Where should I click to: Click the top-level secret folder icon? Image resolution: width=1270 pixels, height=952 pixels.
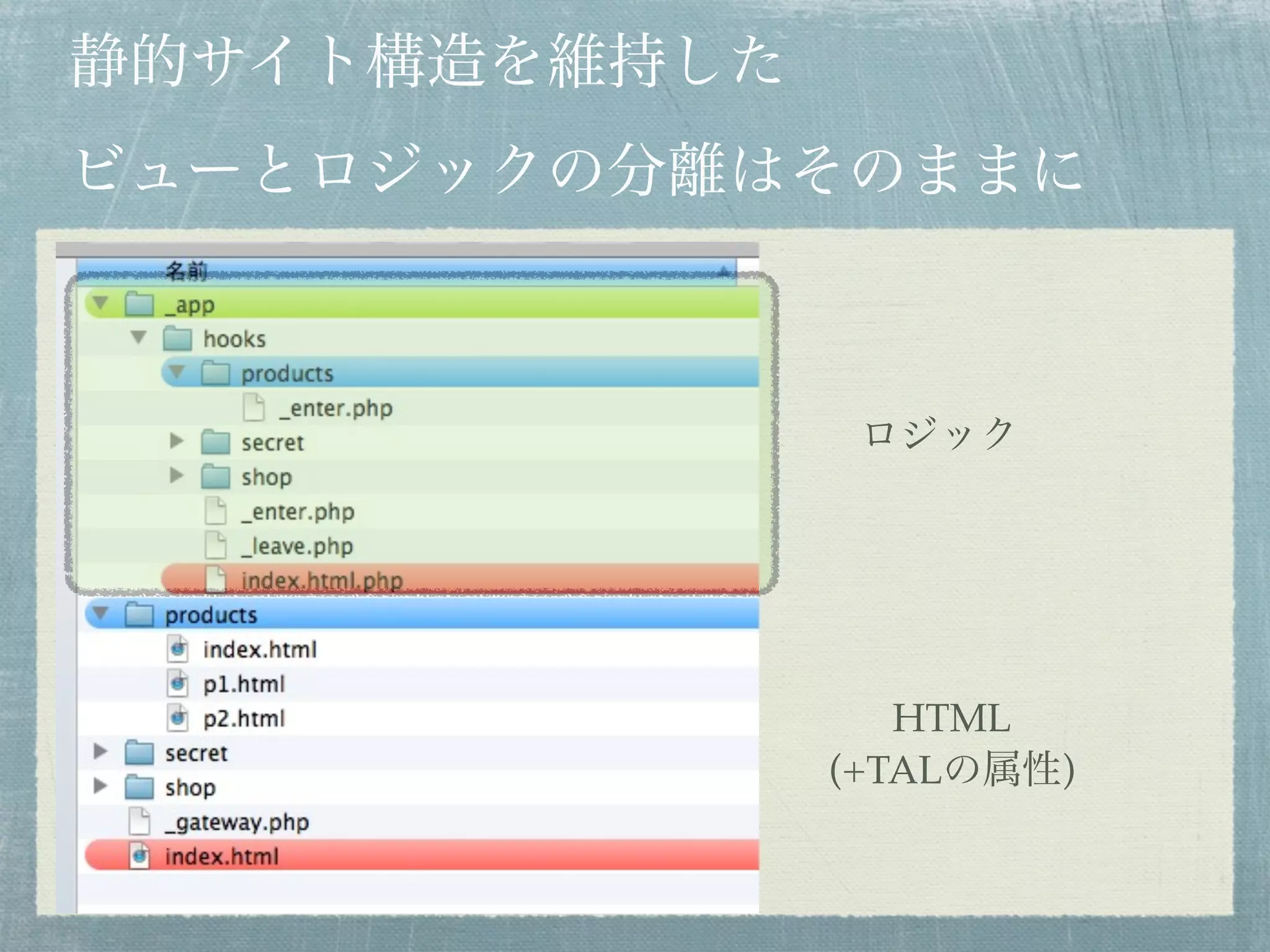coord(140,753)
